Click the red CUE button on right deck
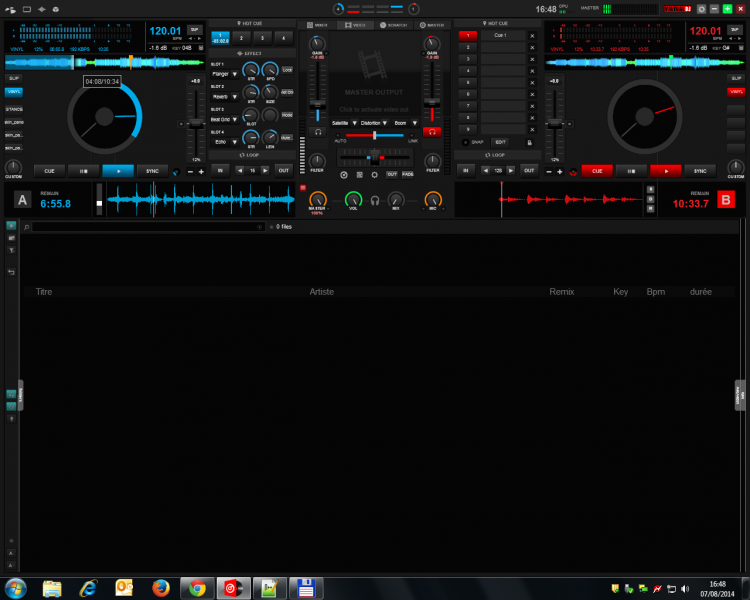The image size is (750, 600). pyautogui.click(x=597, y=171)
